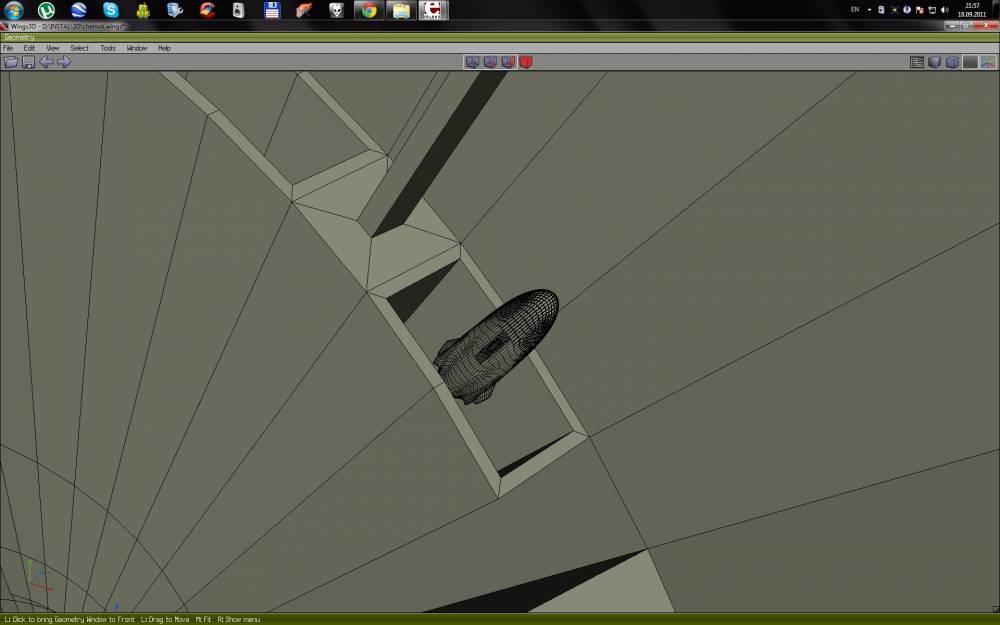1000x625 pixels.
Task: Open the volume speaker tray icon
Action: pyautogui.click(x=945, y=10)
